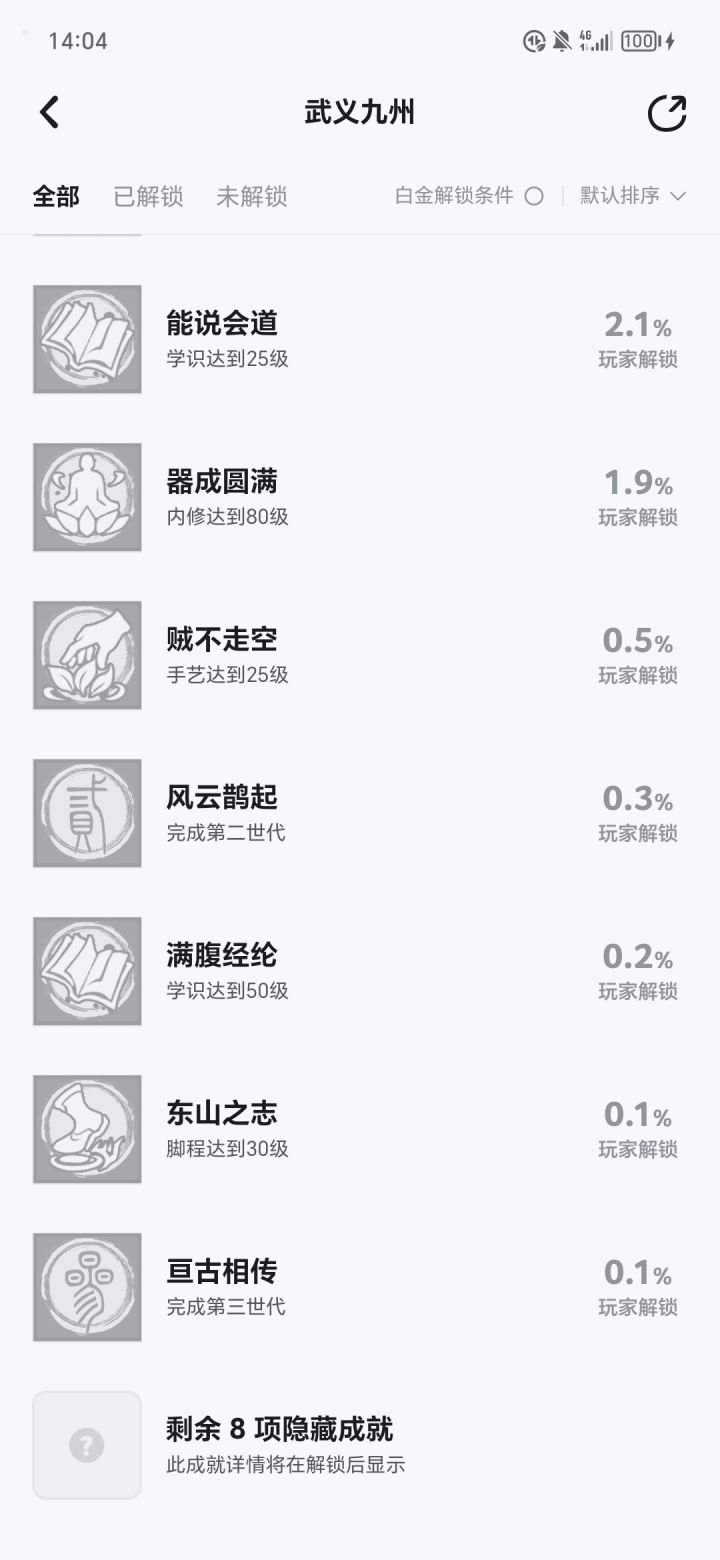Toggle the 白金解锁条件 radio button
This screenshot has width=720, height=1560.
click(x=534, y=196)
